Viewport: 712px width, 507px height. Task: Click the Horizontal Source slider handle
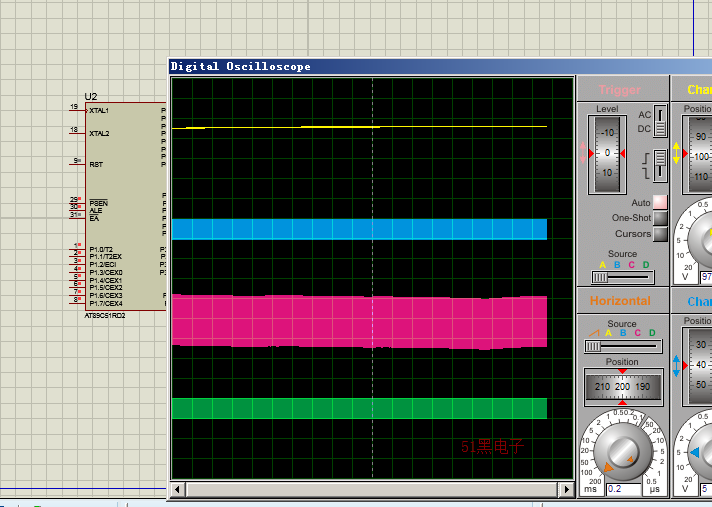(593, 347)
